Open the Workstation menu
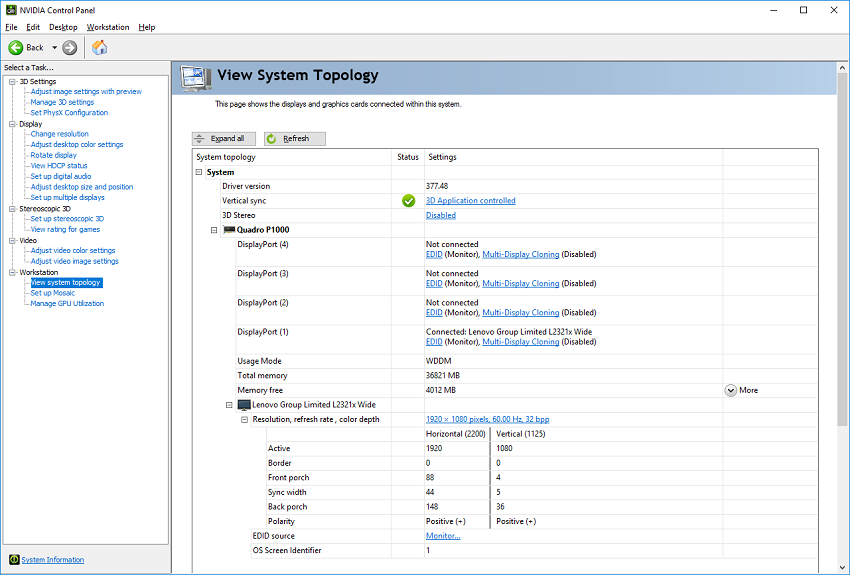Screen dimensions: 850x575 108,27
